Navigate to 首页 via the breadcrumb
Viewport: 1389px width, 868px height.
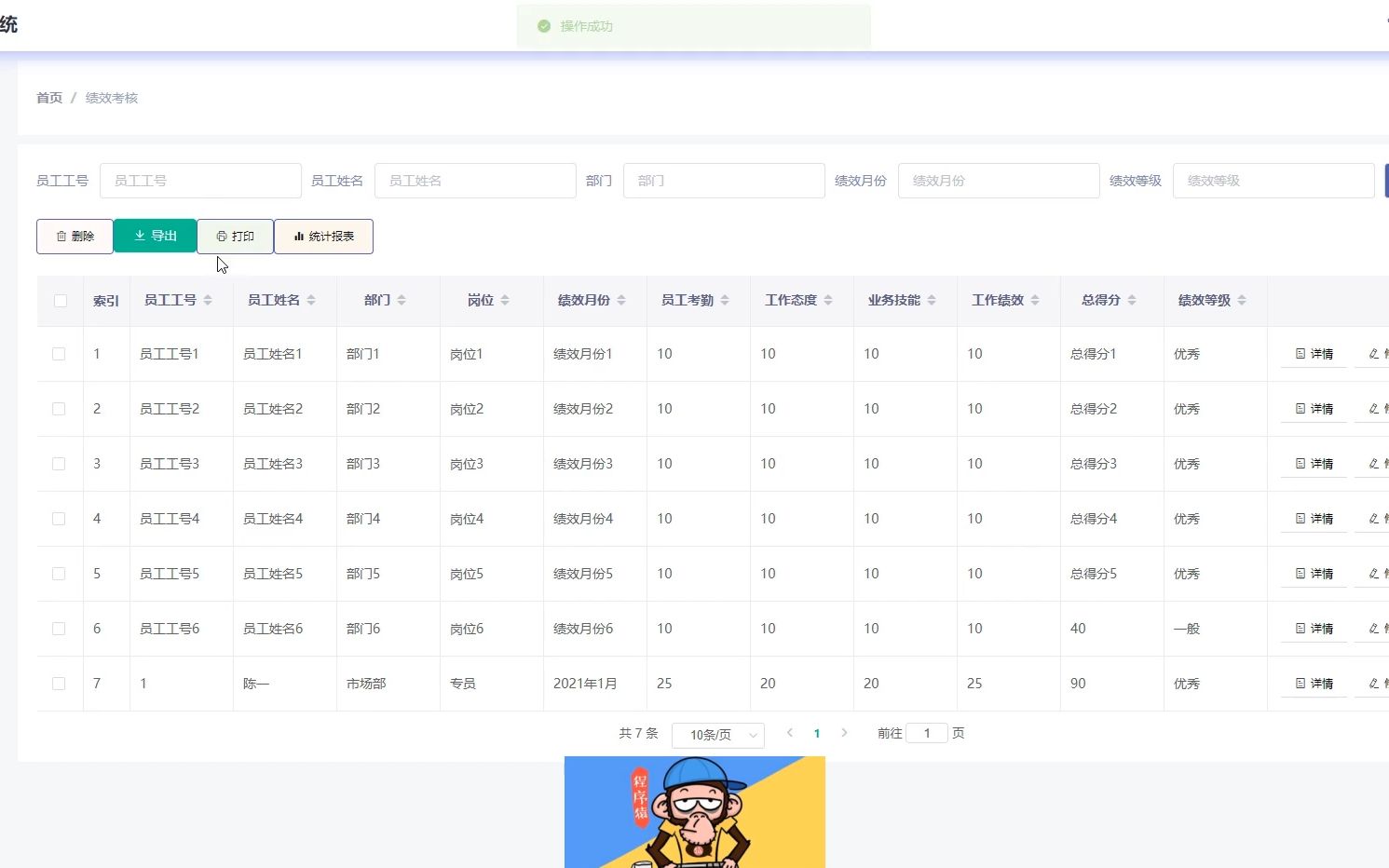[x=48, y=97]
